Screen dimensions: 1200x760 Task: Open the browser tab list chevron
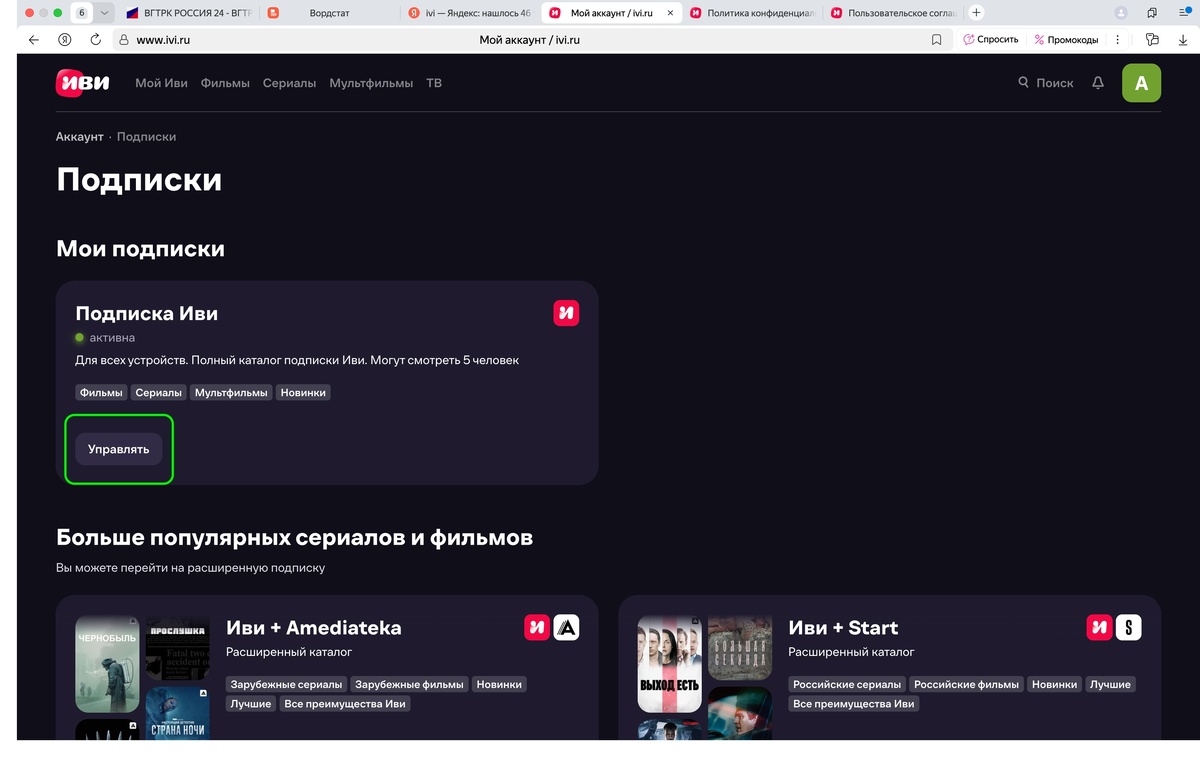(x=102, y=13)
